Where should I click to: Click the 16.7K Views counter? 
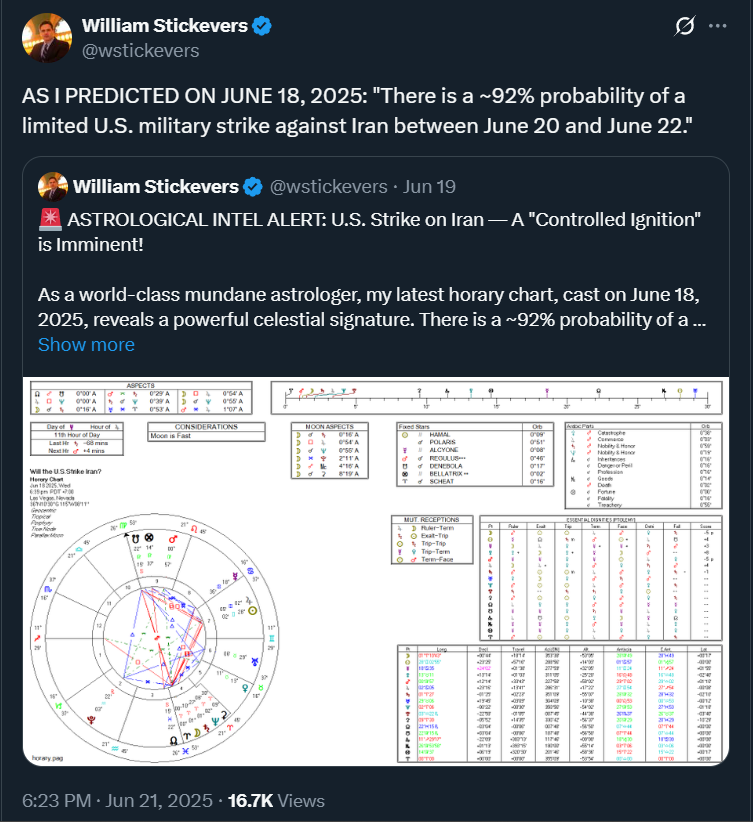[x=276, y=801]
